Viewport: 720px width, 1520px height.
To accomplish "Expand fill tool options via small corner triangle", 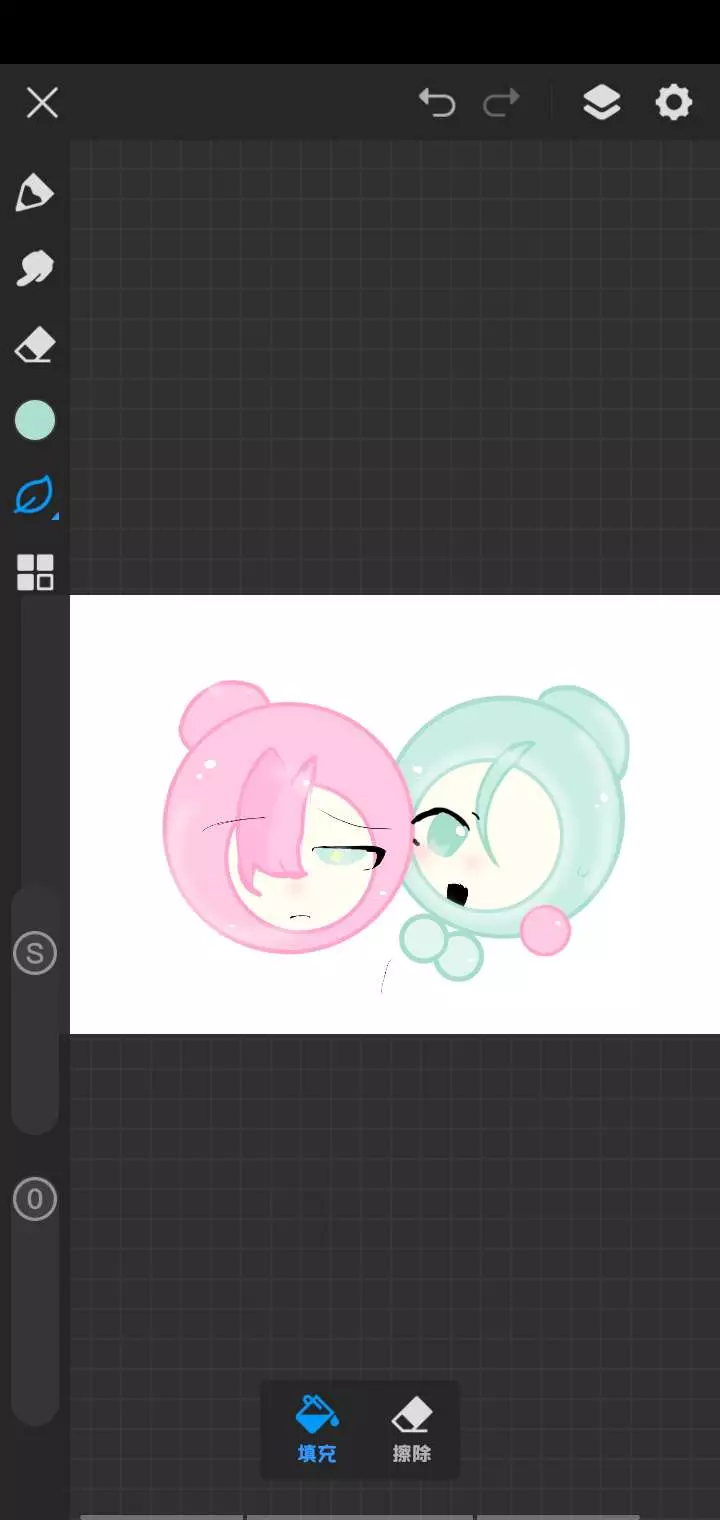I will tap(55, 516).
